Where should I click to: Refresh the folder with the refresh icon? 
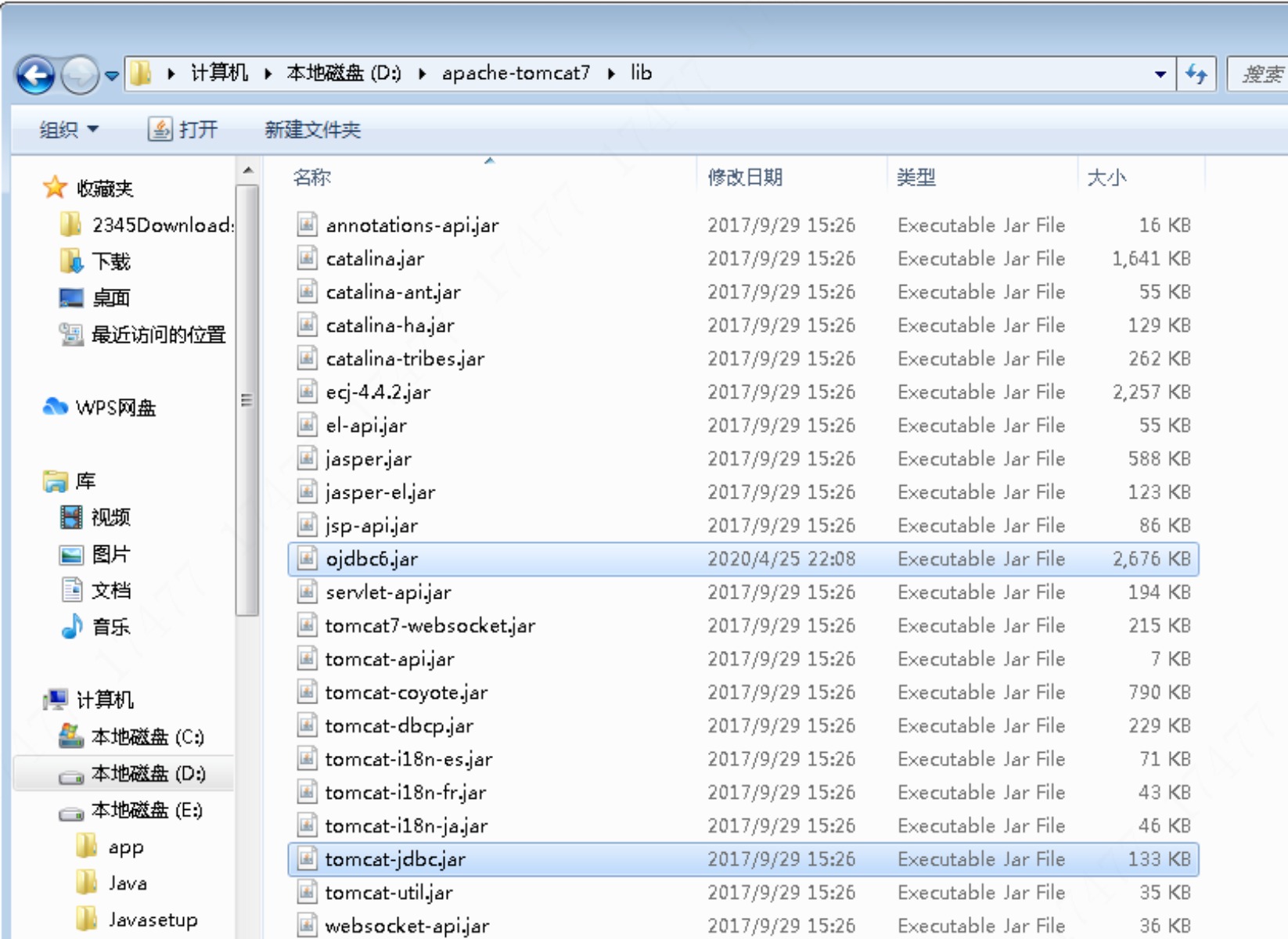click(1196, 74)
